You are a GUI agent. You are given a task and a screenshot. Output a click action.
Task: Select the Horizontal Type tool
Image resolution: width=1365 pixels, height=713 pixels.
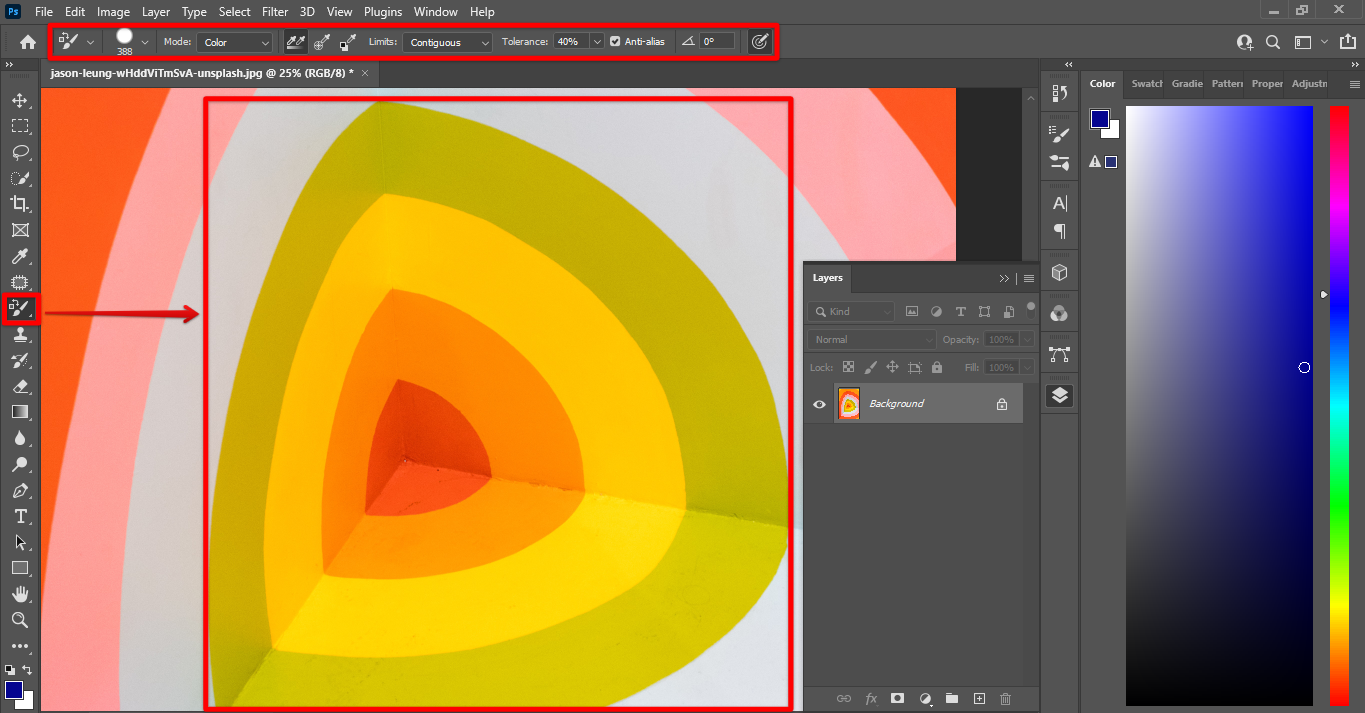coord(20,516)
